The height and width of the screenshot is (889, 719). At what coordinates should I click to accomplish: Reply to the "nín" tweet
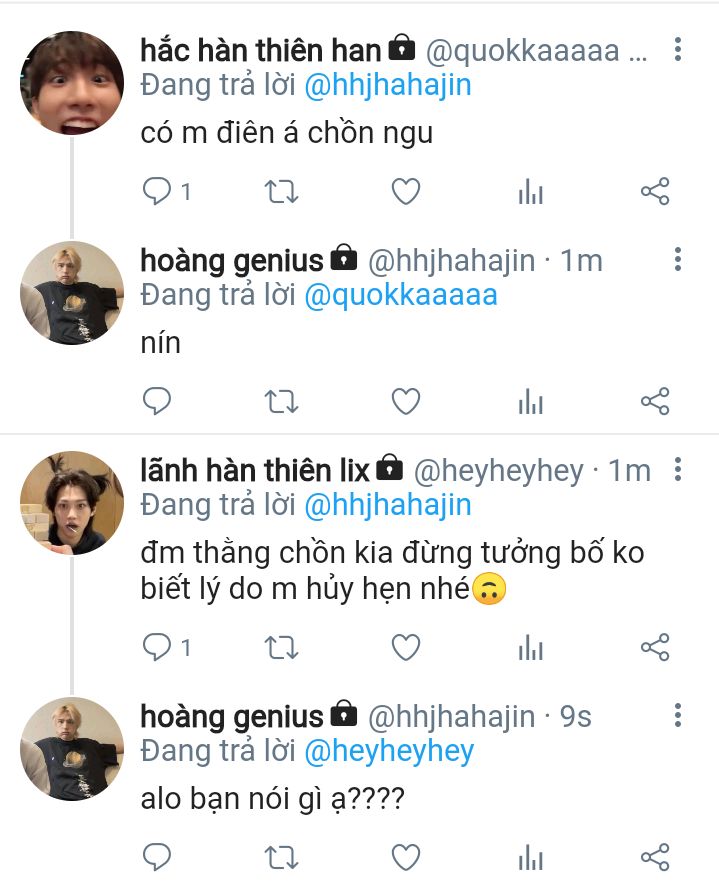pos(157,401)
